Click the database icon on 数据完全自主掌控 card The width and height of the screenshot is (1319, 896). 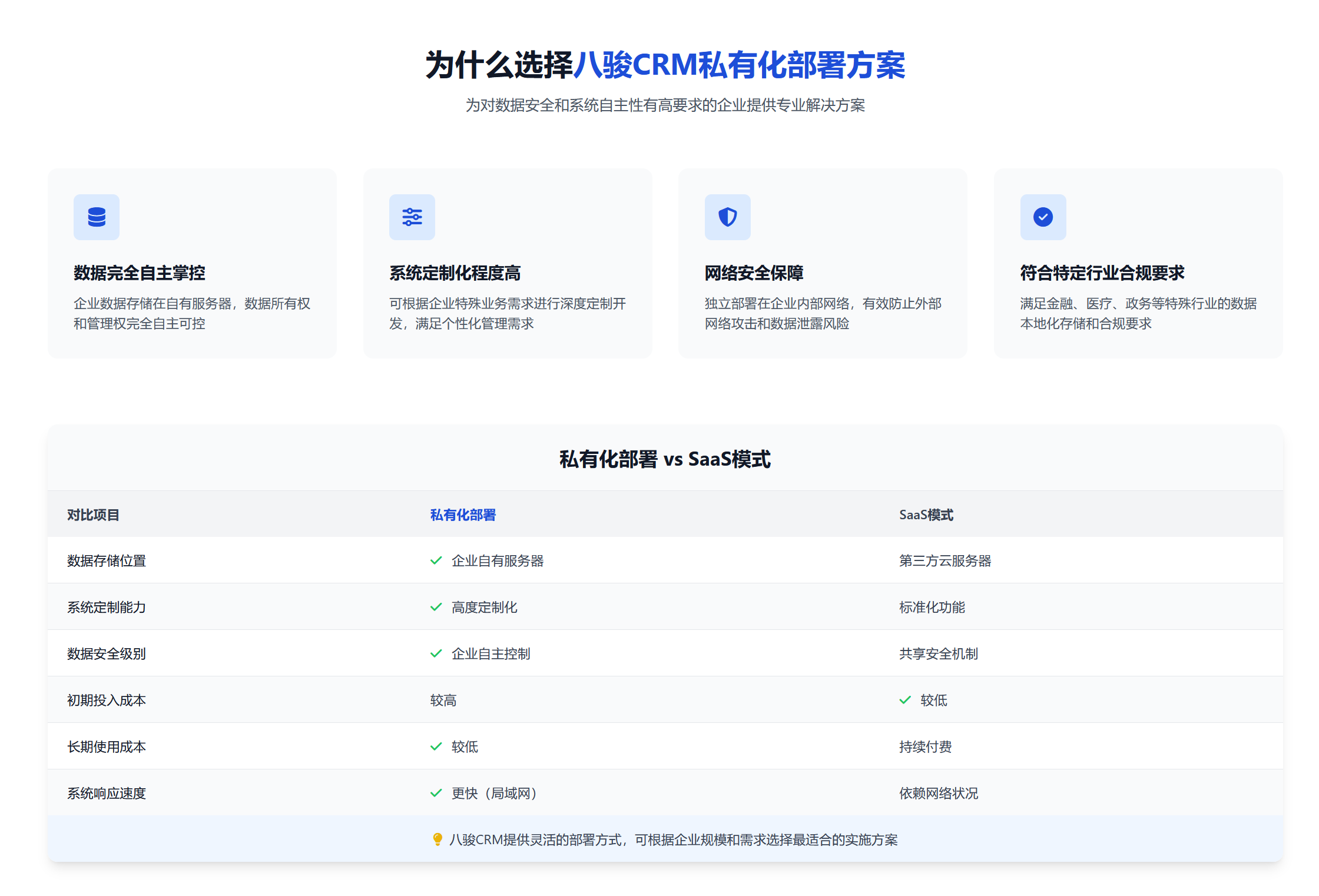click(x=96, y=217)
